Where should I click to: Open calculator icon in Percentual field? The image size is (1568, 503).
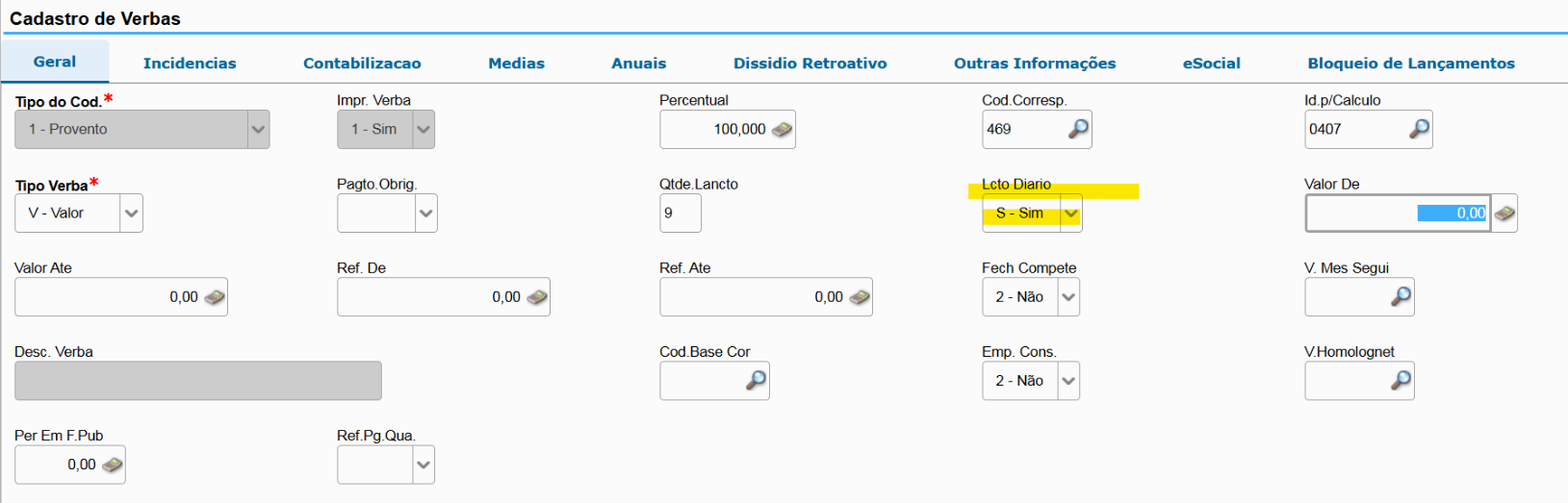click(782, 130)
